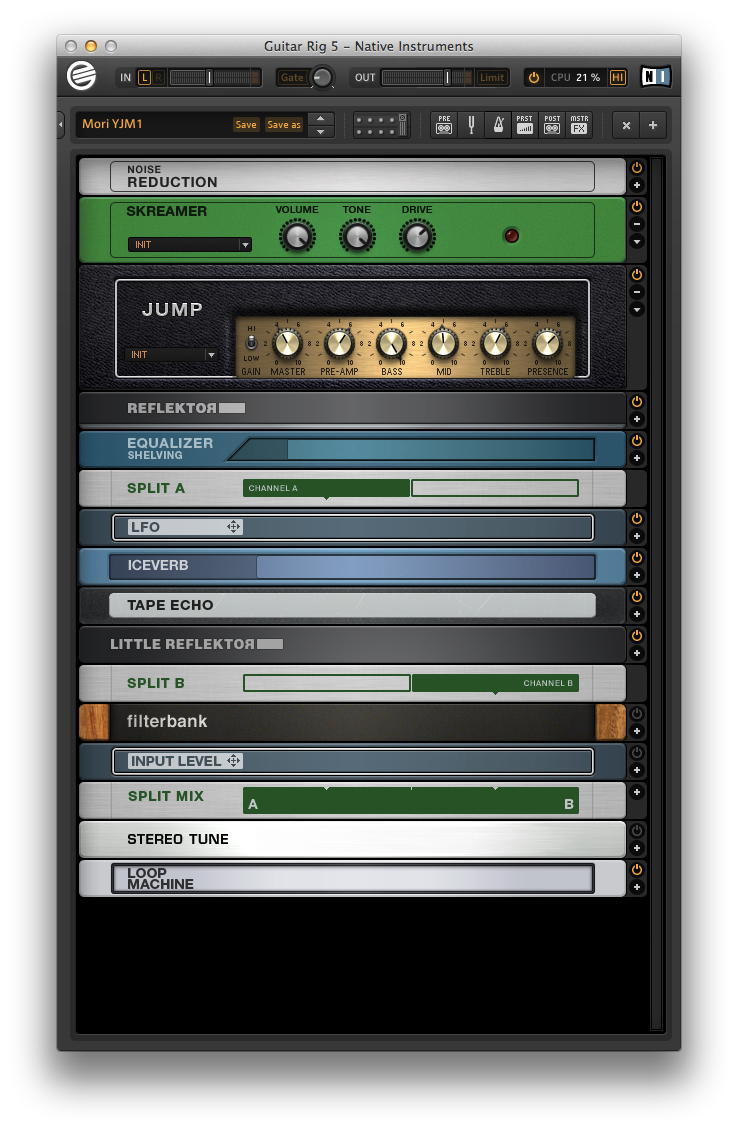738x1130 pixels.
Task: Click the Split Mix A/B crossfader
Action: coord(411,801)
